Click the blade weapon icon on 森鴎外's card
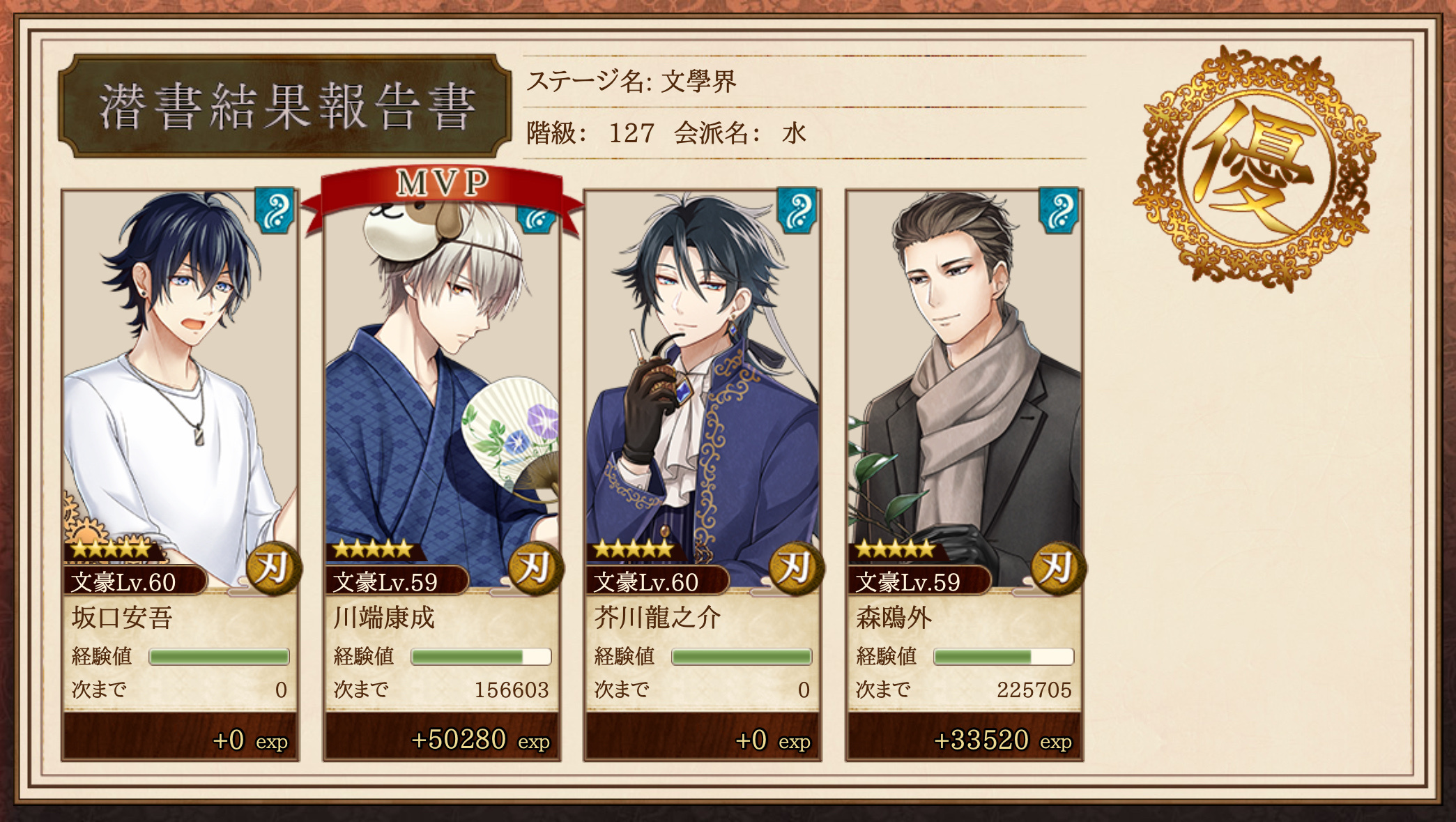 pos(1057,568)
